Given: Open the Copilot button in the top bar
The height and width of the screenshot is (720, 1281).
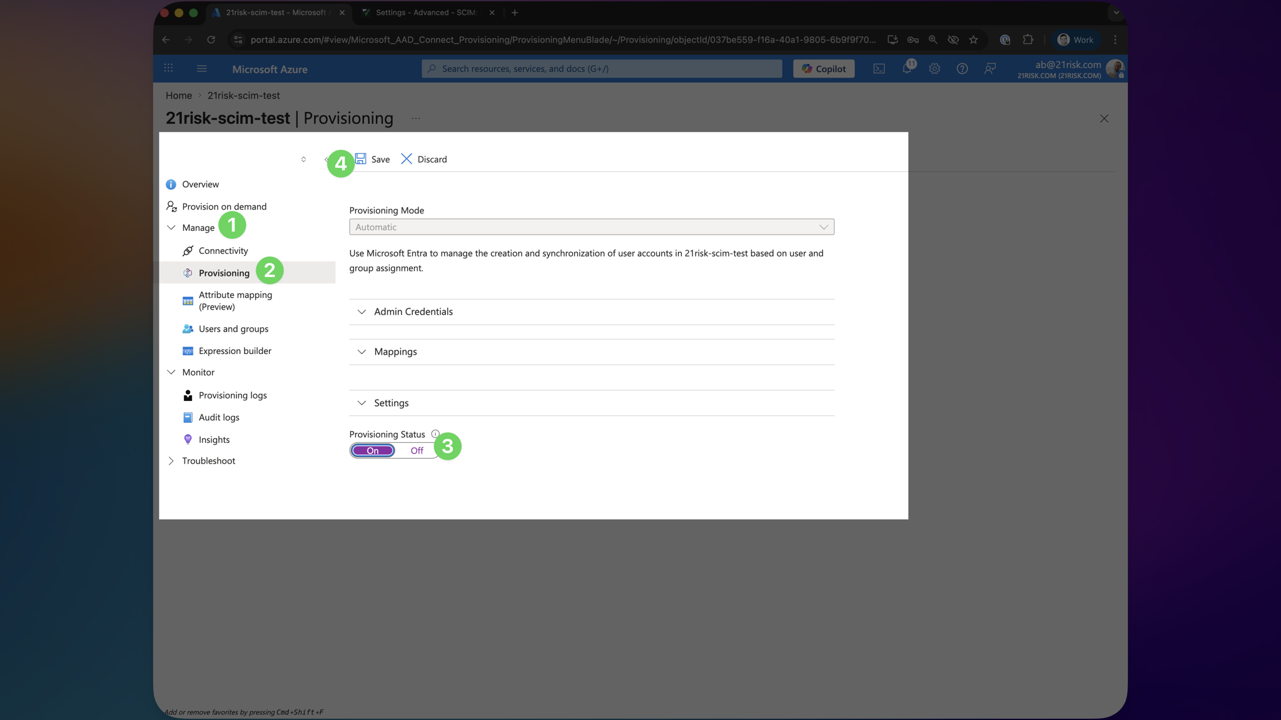Looking at the screenshot, I should point(822,68).
